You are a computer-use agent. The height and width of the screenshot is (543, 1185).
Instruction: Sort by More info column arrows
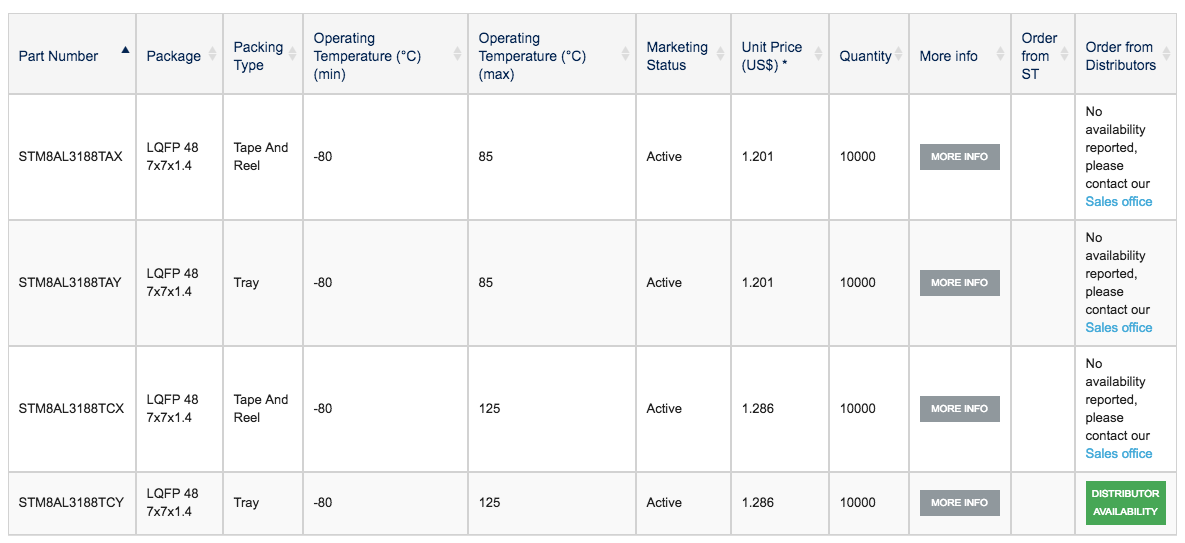(1001, 54)
